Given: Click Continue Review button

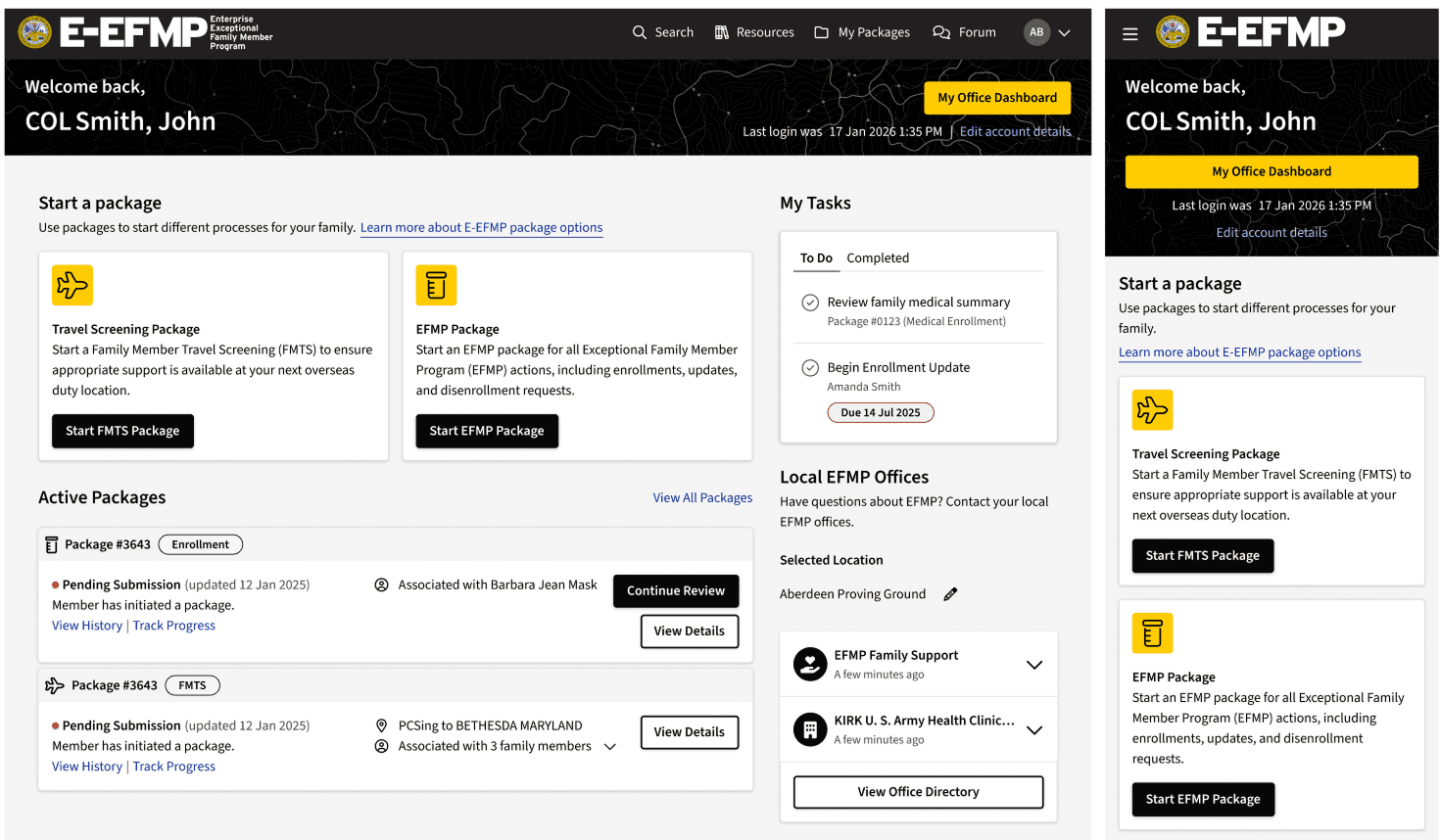Looking at the screenshot, I should pyautogui.click(x=676, y=591).
